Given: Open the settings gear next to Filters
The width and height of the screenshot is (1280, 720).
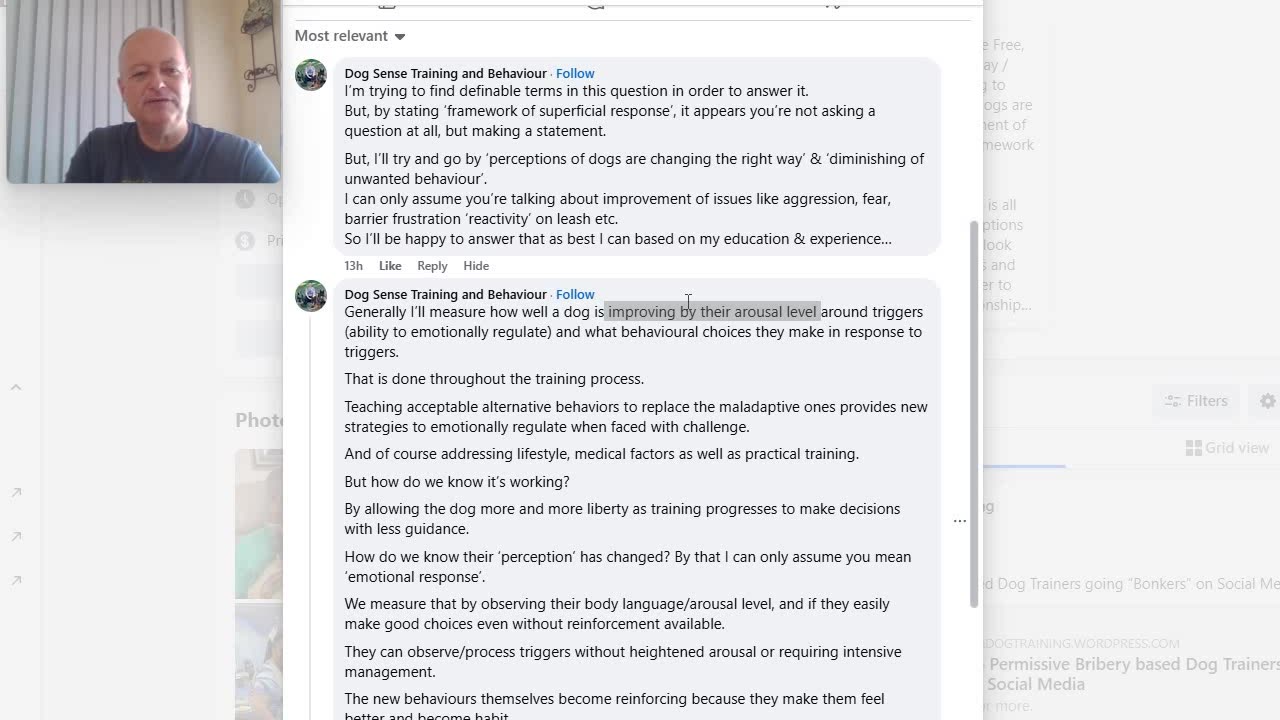Looking at the screenshot, I should [1267, 401].
